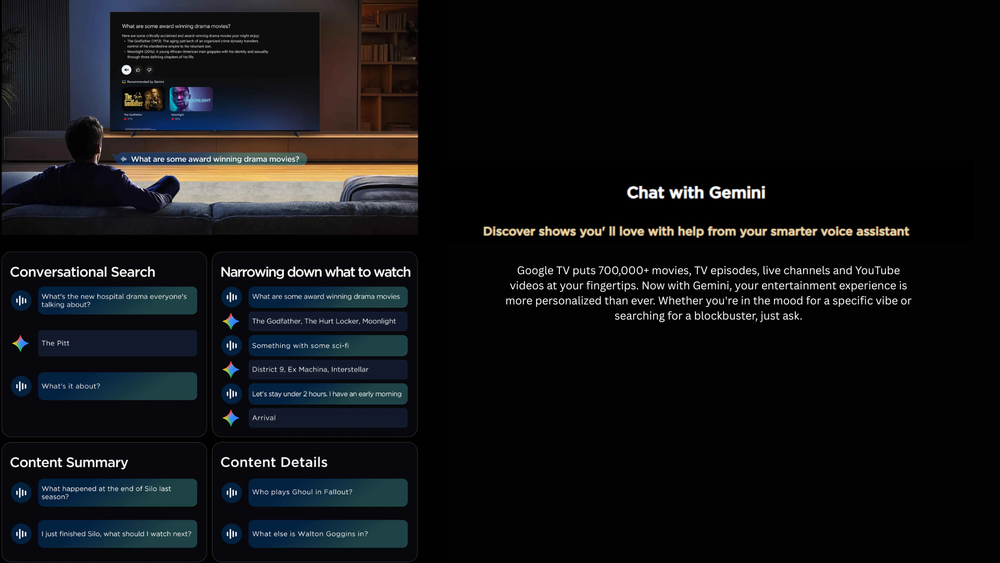
Task: Click Gemini star icon beside 'The Pitt'
Action: [20, 343]
